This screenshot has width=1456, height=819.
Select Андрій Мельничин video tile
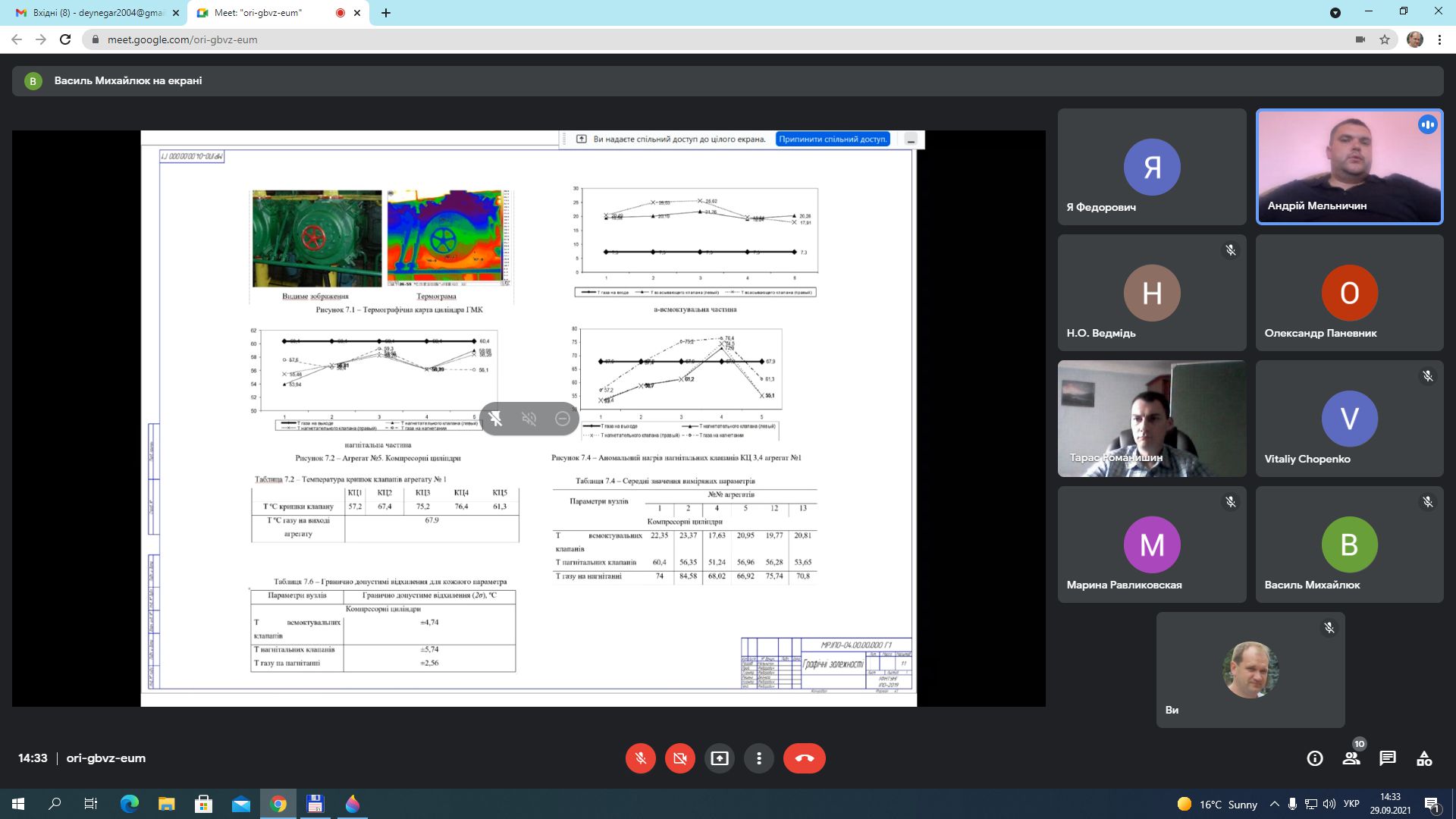[1349, 167]
